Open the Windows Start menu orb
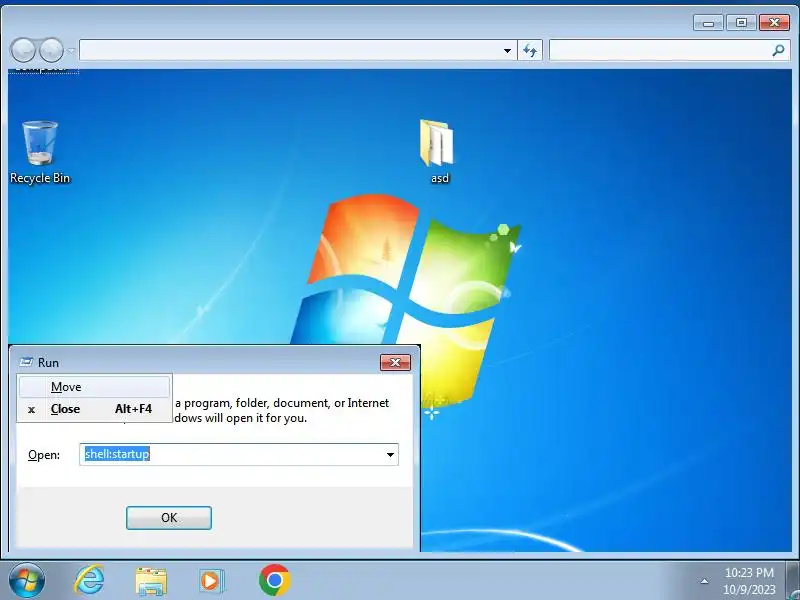This screenshot has height=600, width=800. pyautogui.click(x=27, y=580)
